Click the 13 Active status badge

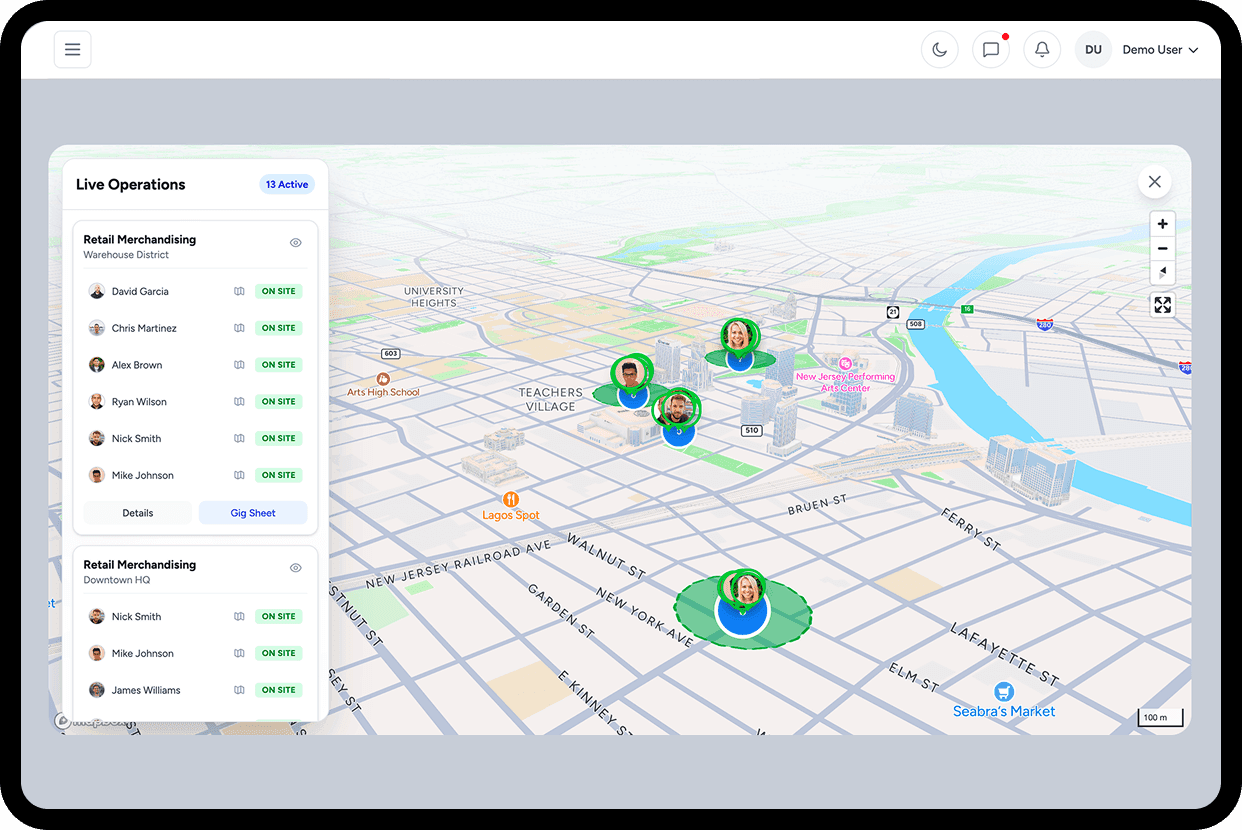[287, 184]
